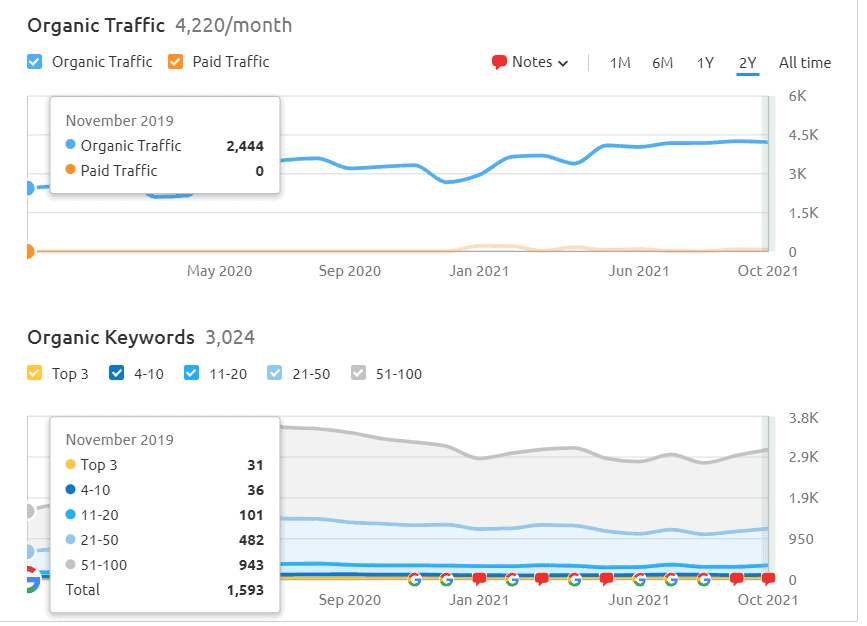This screenshot has height=626, width=867.
Task: Click the 4.5K axis label on traffic chart
Action: (803, 135)
